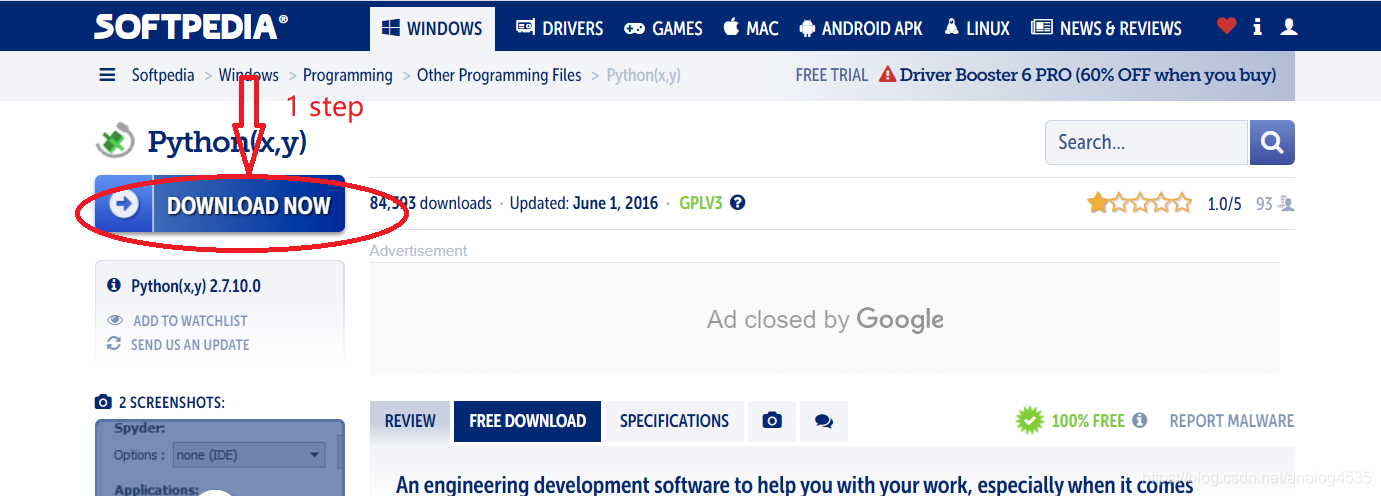The height and width of the screenshot is (496, 1381).
Task: Click the 2 SCREENSHOTS camera icon
Action: [103, 403]
